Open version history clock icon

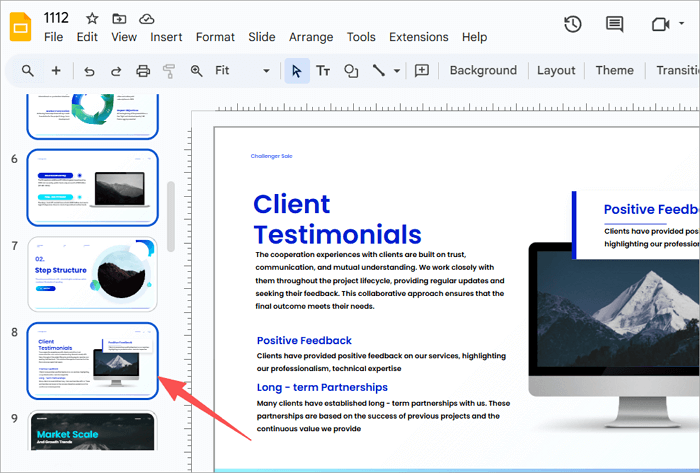pyautogui.click(x=572, y=24)
